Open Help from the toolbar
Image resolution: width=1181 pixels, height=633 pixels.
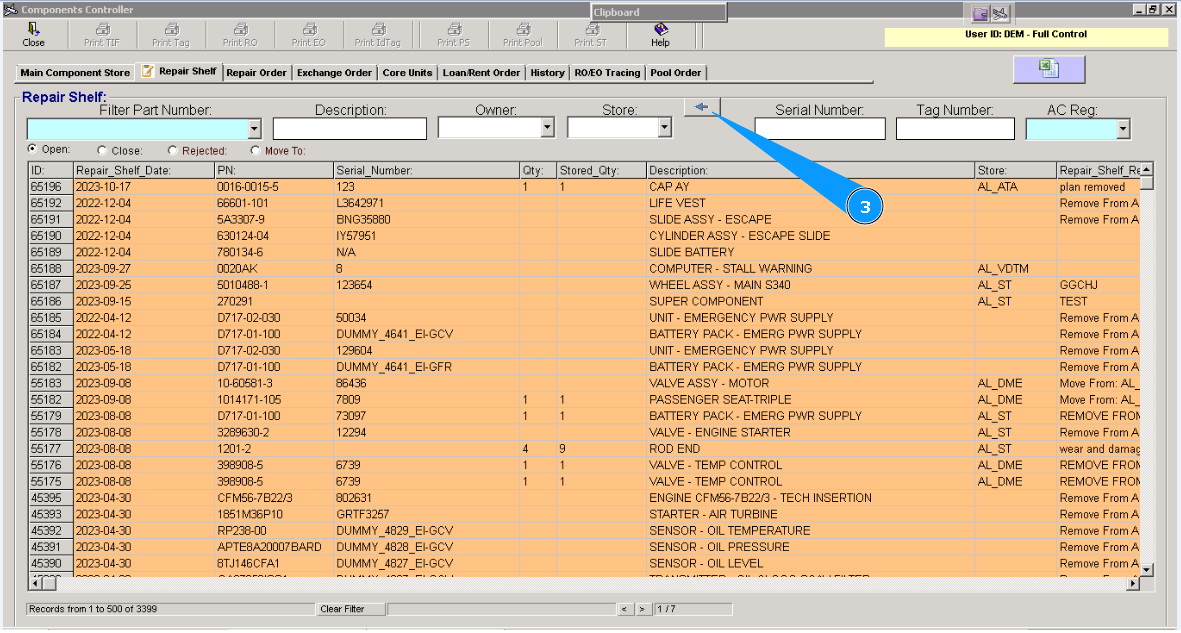660,30
